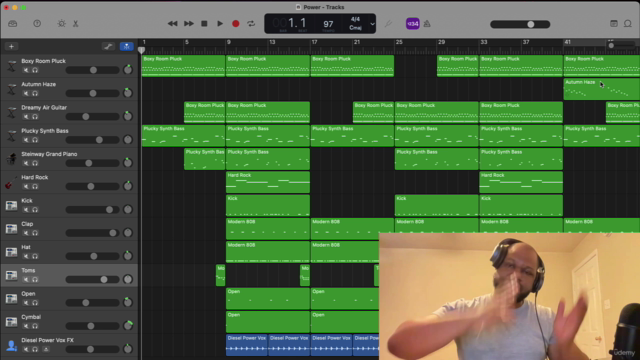The height and width of the screenshot is (360, 640).
Task: Select the first Diesel Power Vox audio region
Action: (247, 345)
